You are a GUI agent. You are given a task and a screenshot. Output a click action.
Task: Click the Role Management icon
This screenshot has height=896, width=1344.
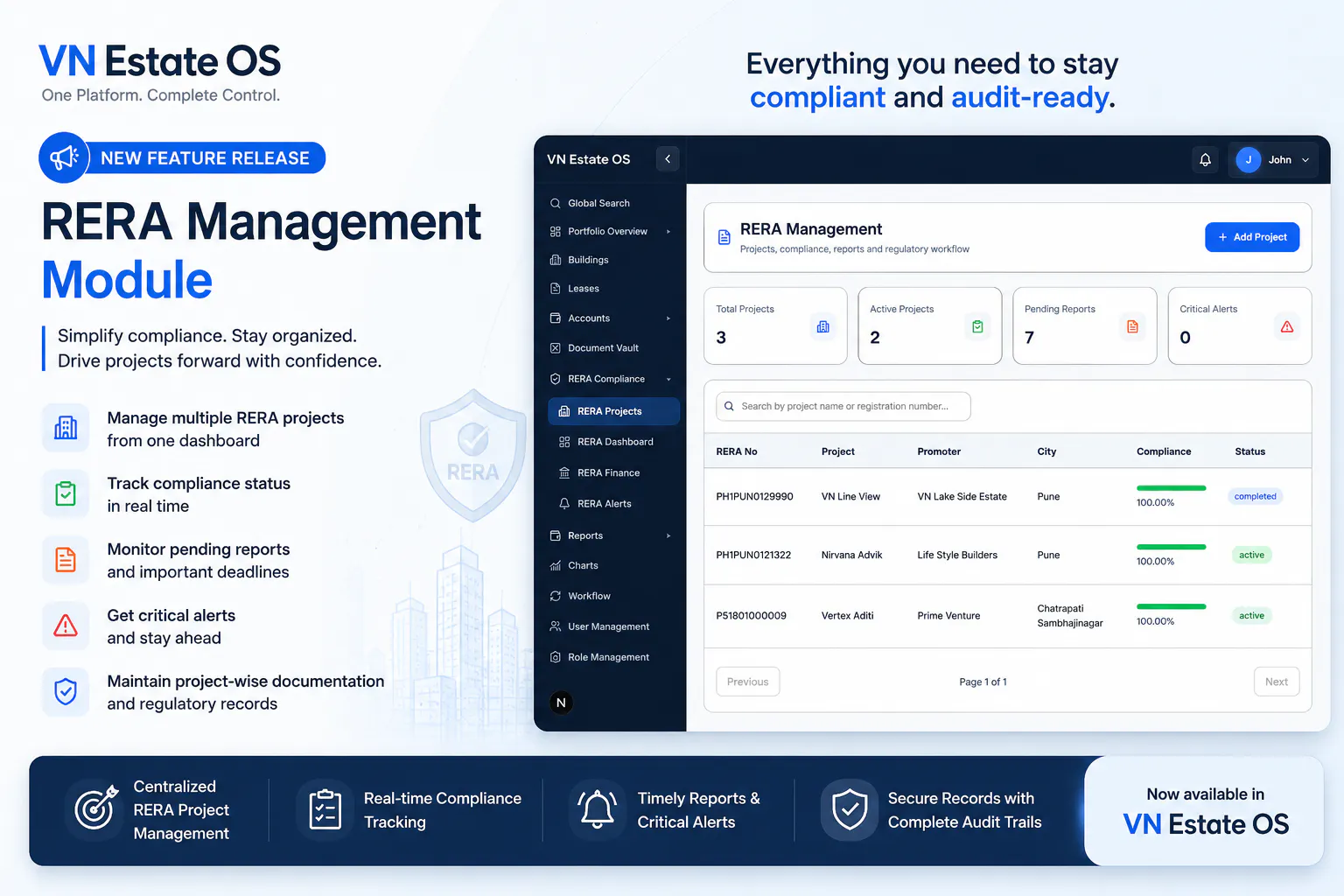(556, 657)
